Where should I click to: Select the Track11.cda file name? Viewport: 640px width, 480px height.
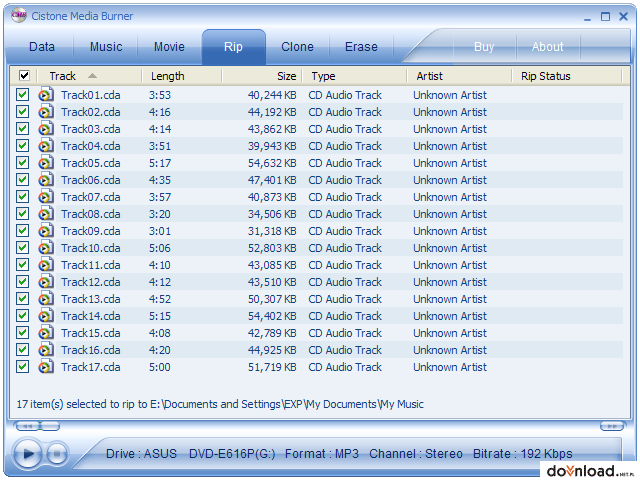91,265
